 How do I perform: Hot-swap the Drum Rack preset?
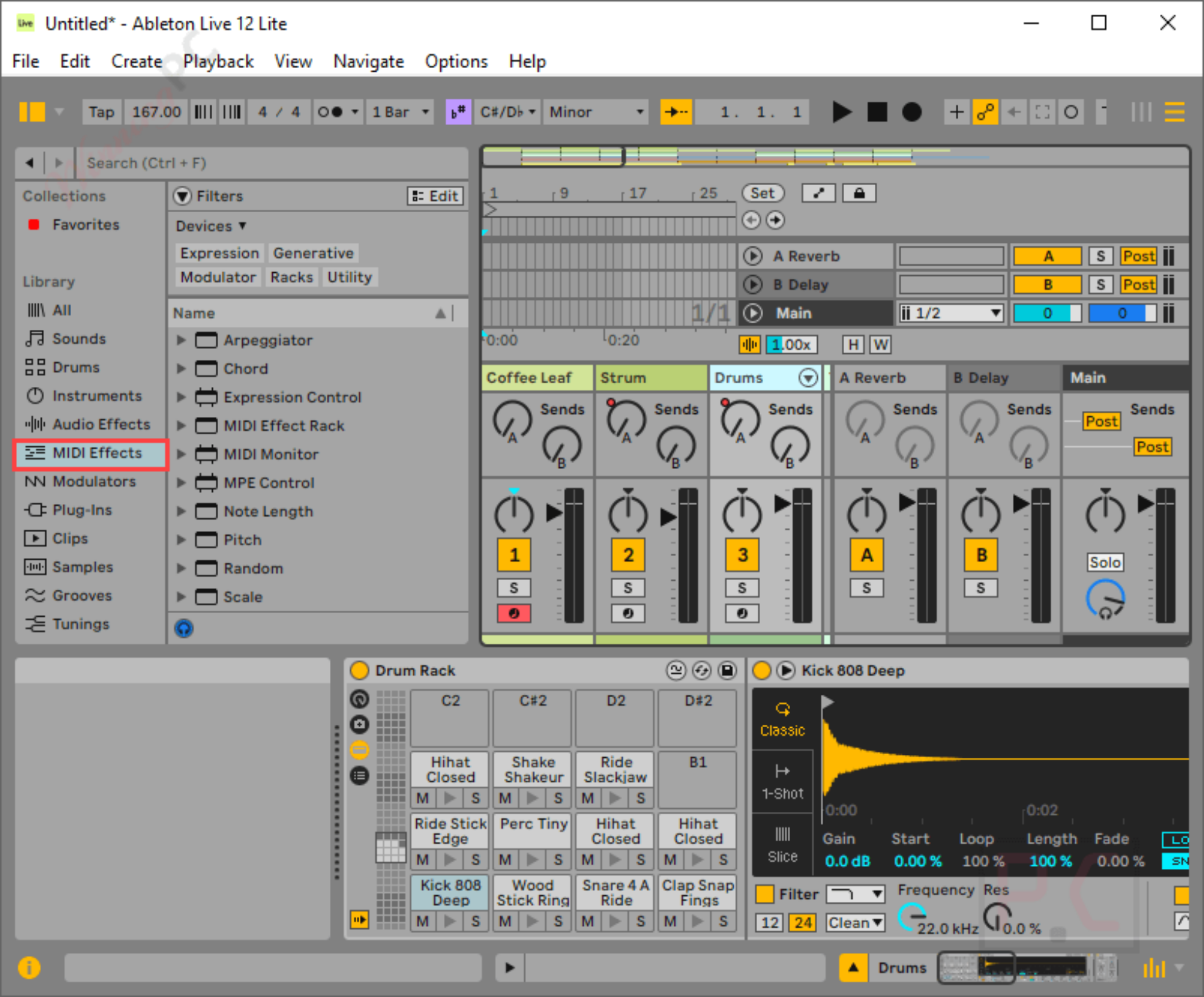pyautogui.click(x=700, y=670)
